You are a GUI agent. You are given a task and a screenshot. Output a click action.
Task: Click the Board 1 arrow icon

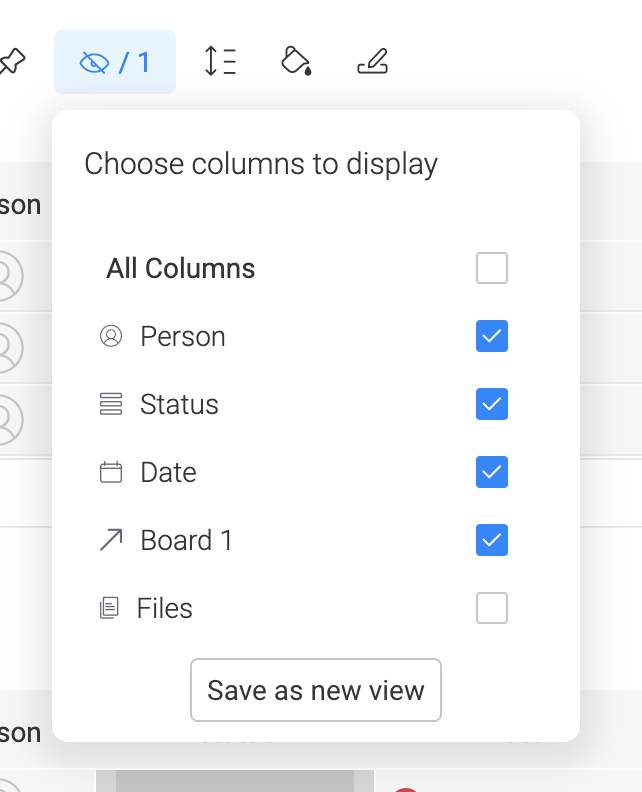[111, 540]
